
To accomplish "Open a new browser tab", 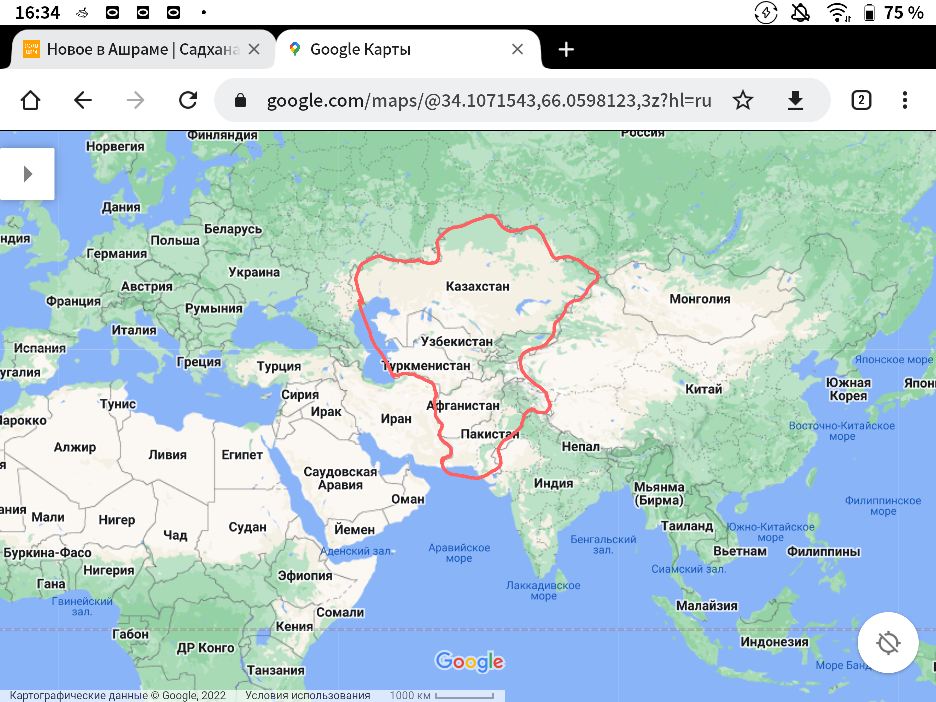I will click(566, 49).
